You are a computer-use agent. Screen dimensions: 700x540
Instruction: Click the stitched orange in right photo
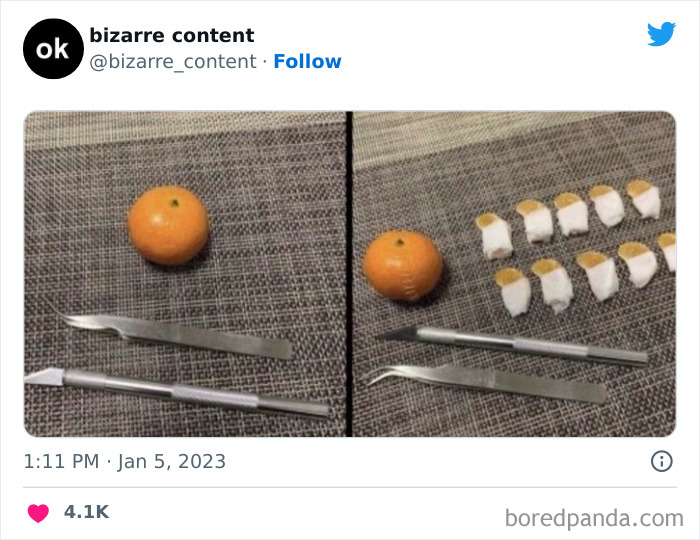pos(402,265)
